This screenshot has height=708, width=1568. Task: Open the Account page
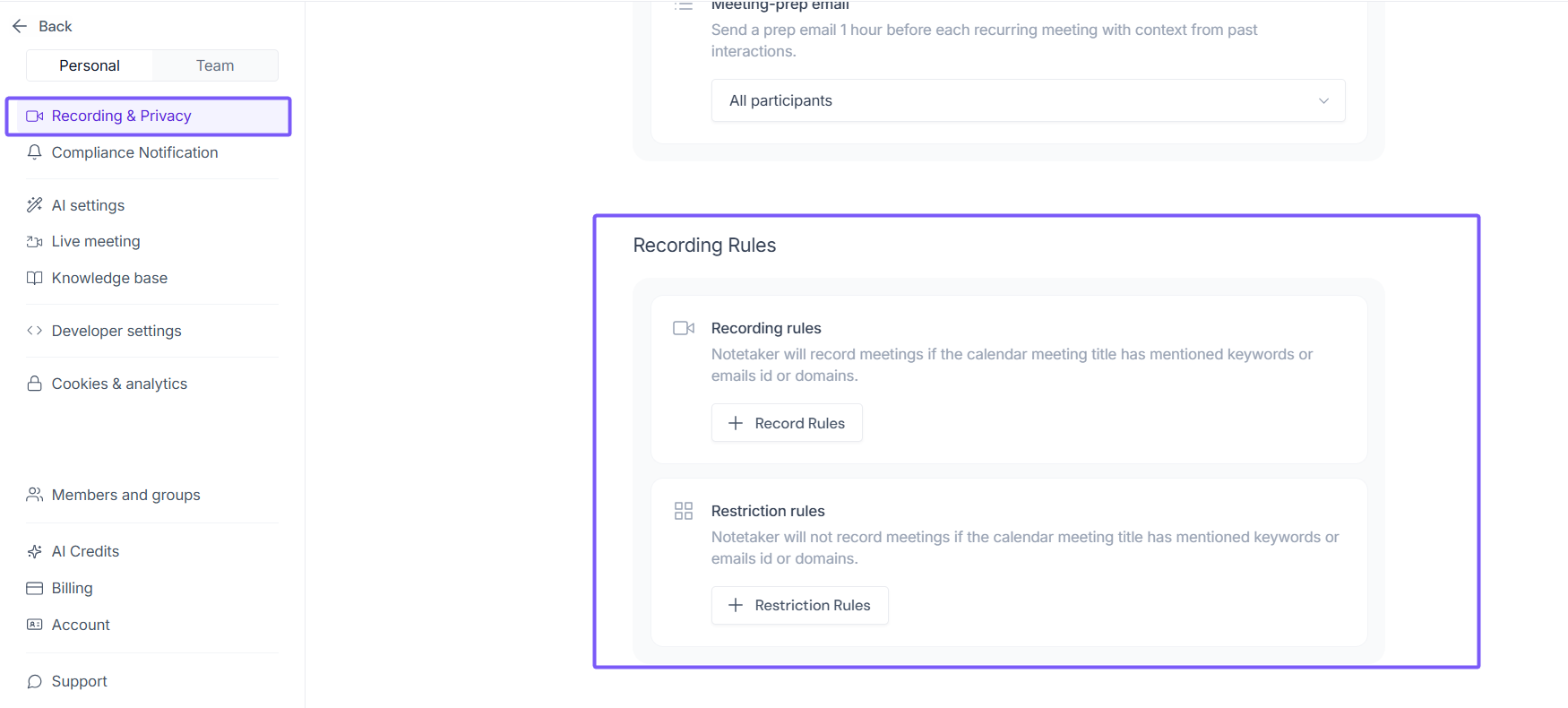point(81,625)
